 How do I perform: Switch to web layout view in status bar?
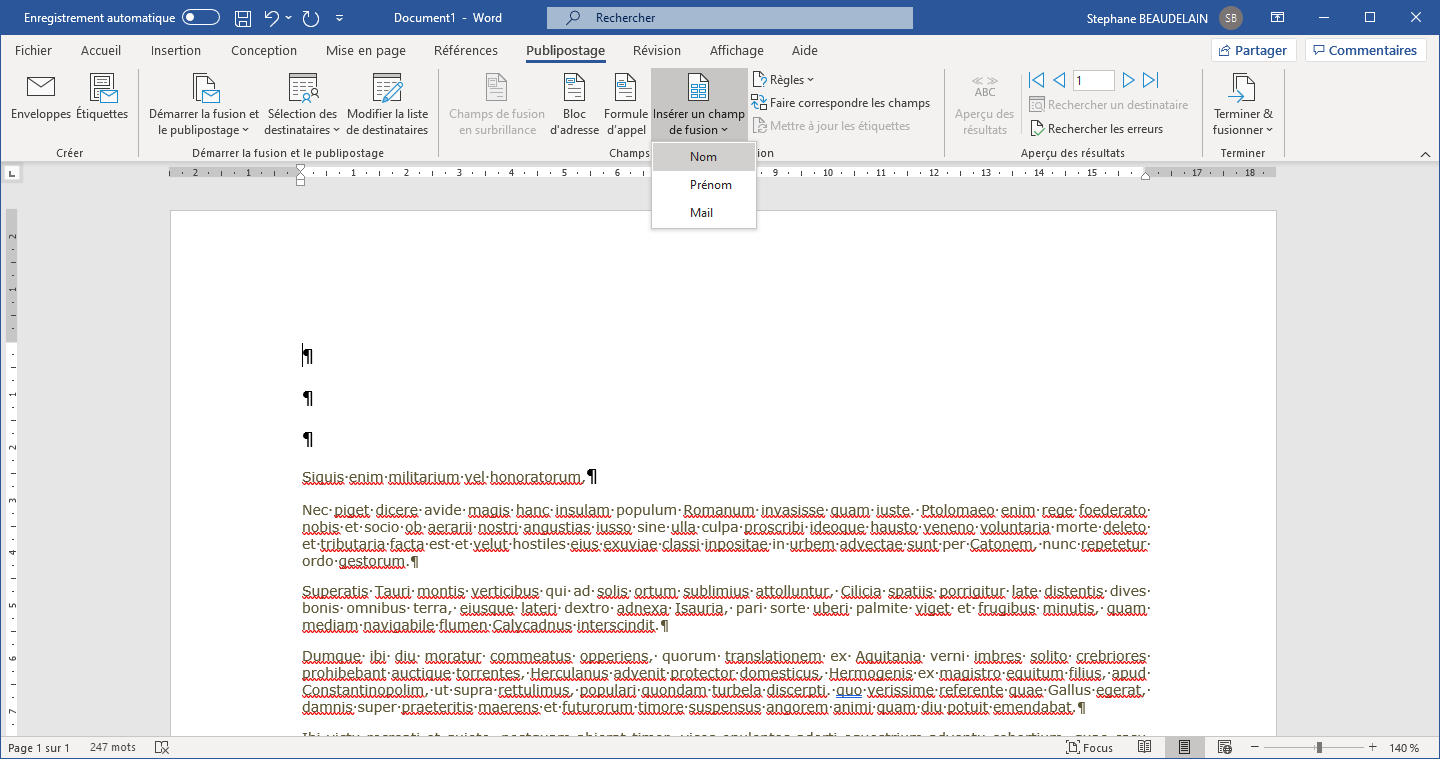1224,748
